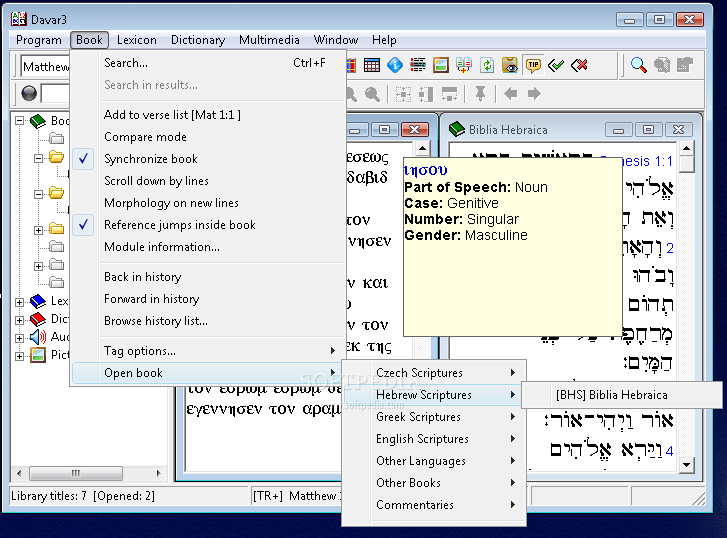
Task: Click the Pictures tree icon
Action: (38, 355)
